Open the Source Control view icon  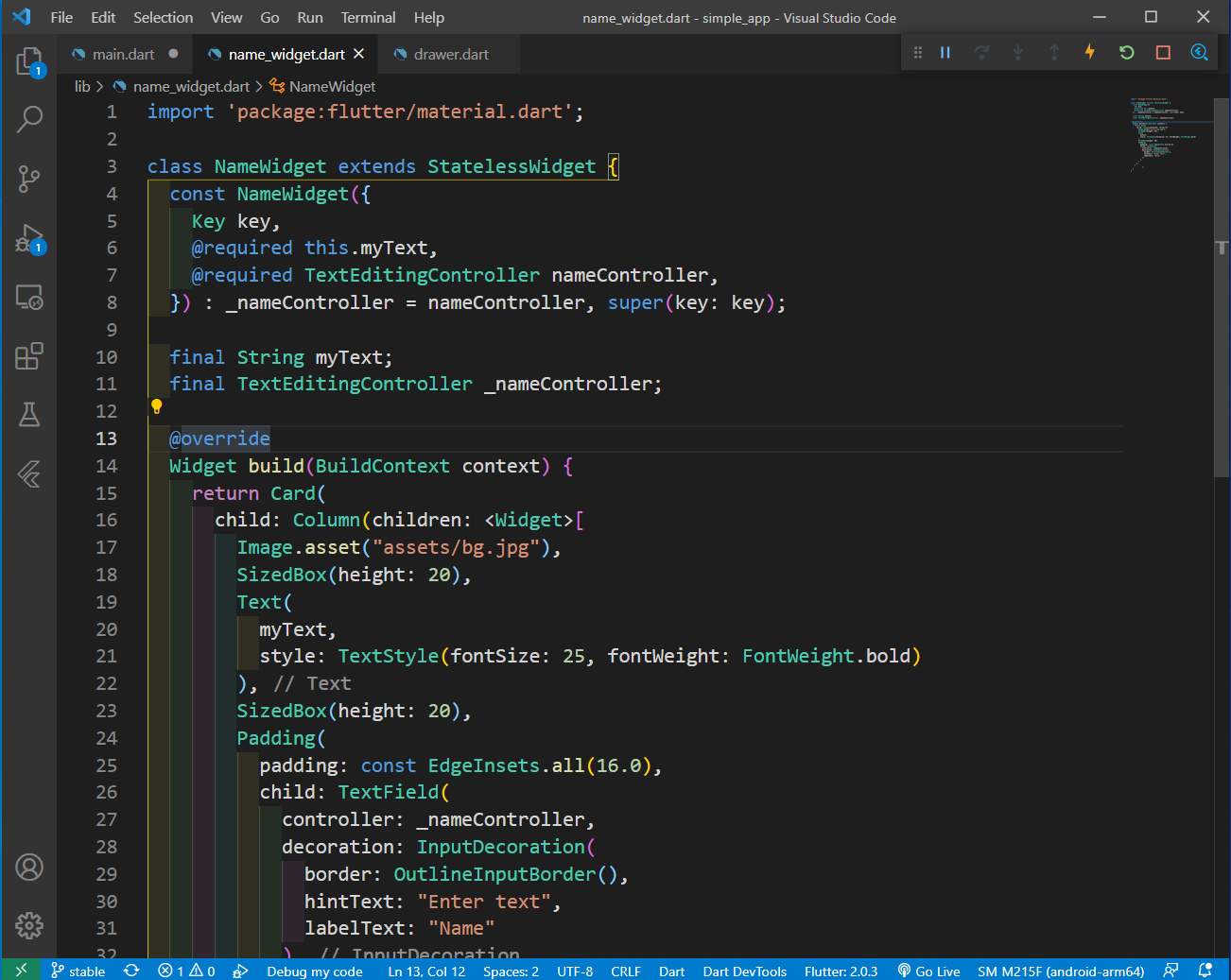29,179
